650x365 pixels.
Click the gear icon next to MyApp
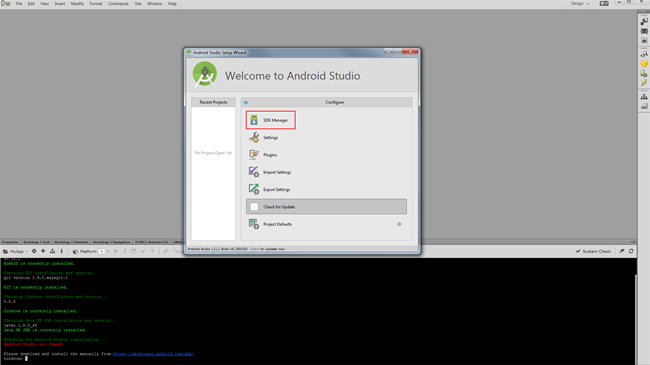coord(34,251)
